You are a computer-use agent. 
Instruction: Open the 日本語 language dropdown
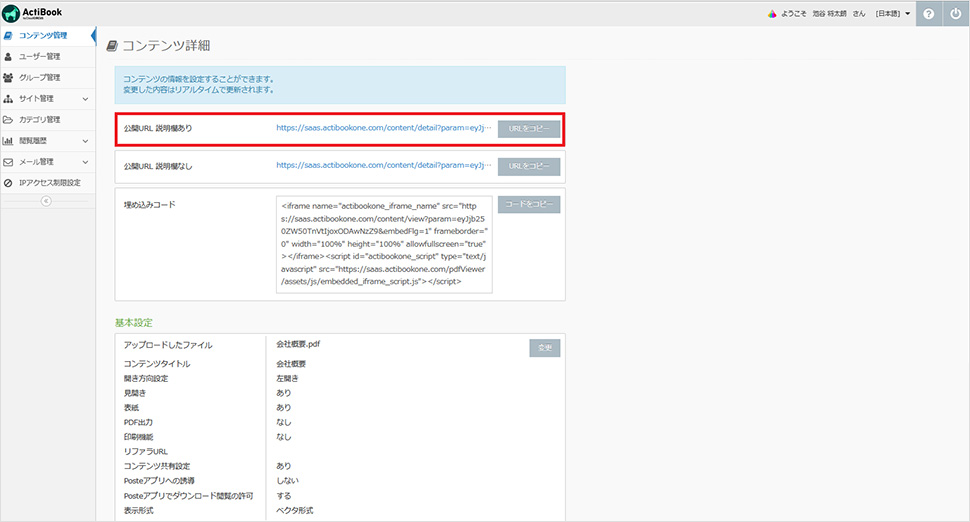[893, 14]
